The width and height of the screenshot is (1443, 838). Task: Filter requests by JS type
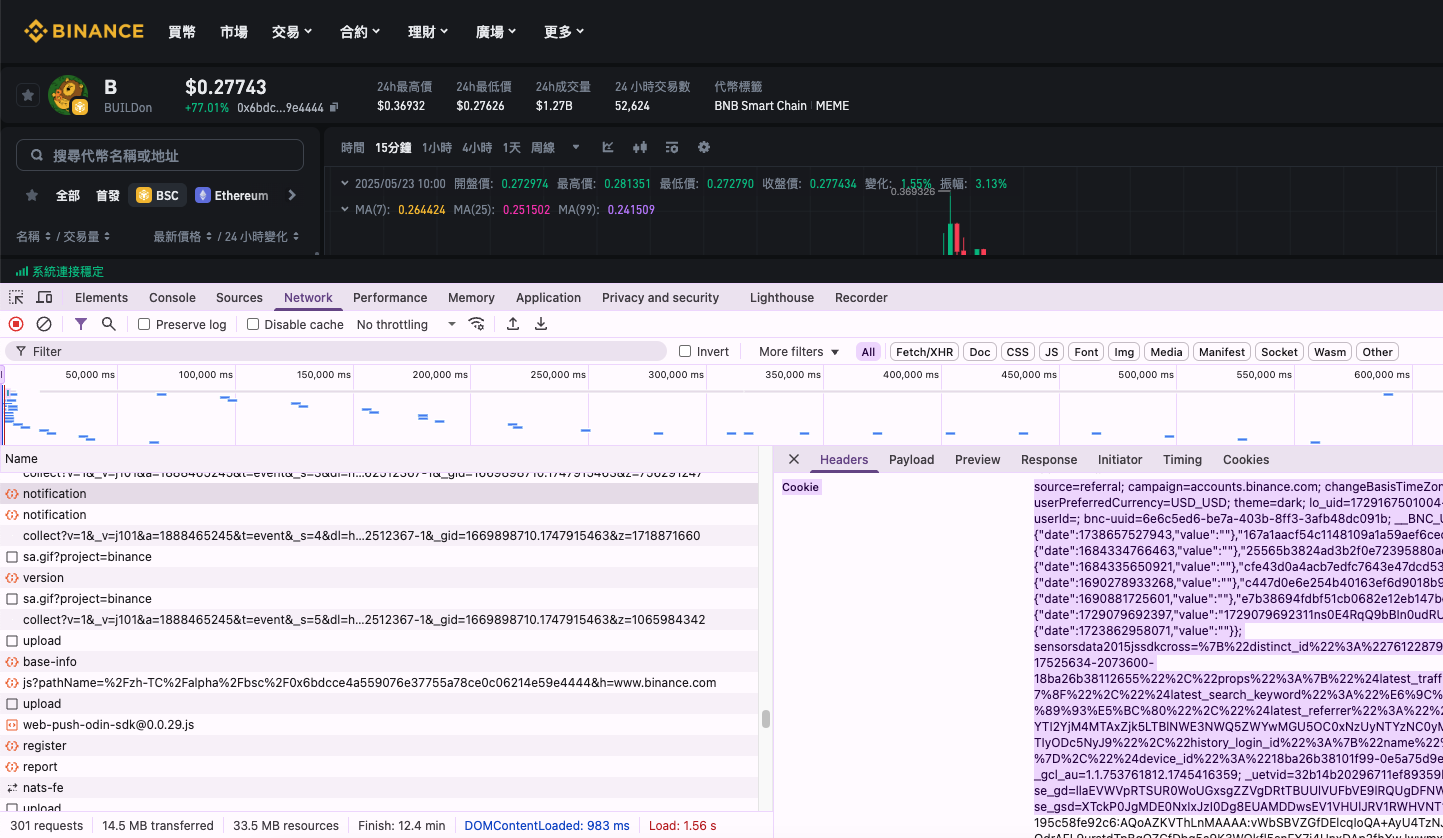click(1051, 352)
